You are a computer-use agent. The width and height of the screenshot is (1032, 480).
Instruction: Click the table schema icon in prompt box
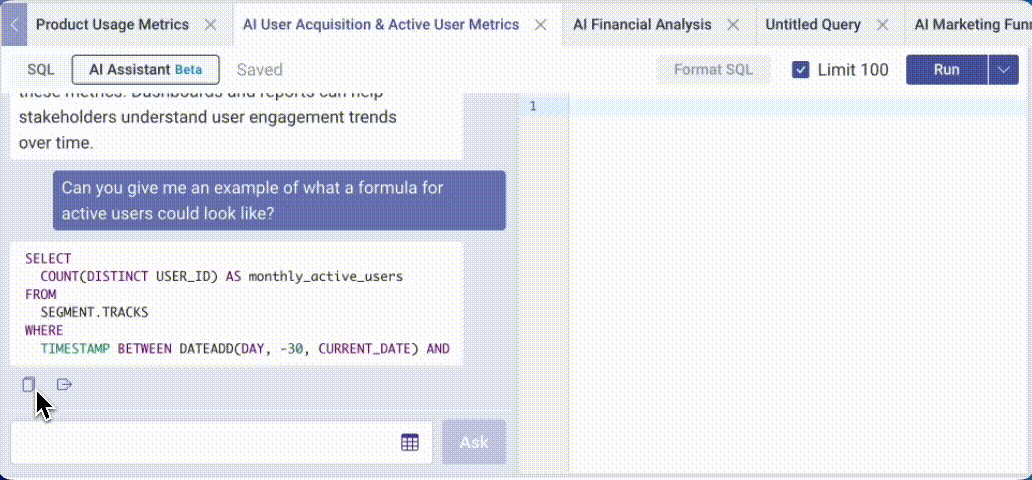pos(410,442)
